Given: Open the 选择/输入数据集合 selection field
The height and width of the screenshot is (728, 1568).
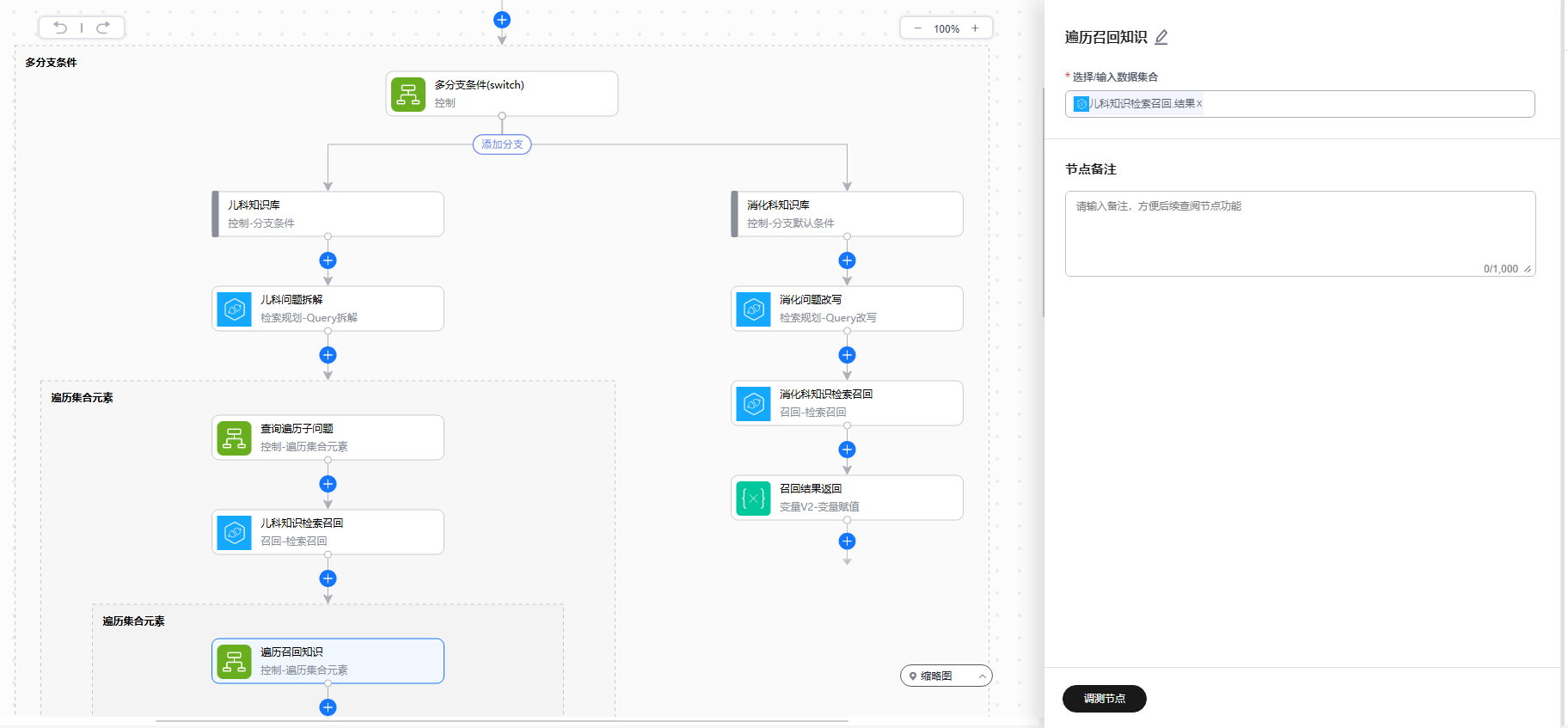Looking at the screenshot, I should tap(1367, 104).
